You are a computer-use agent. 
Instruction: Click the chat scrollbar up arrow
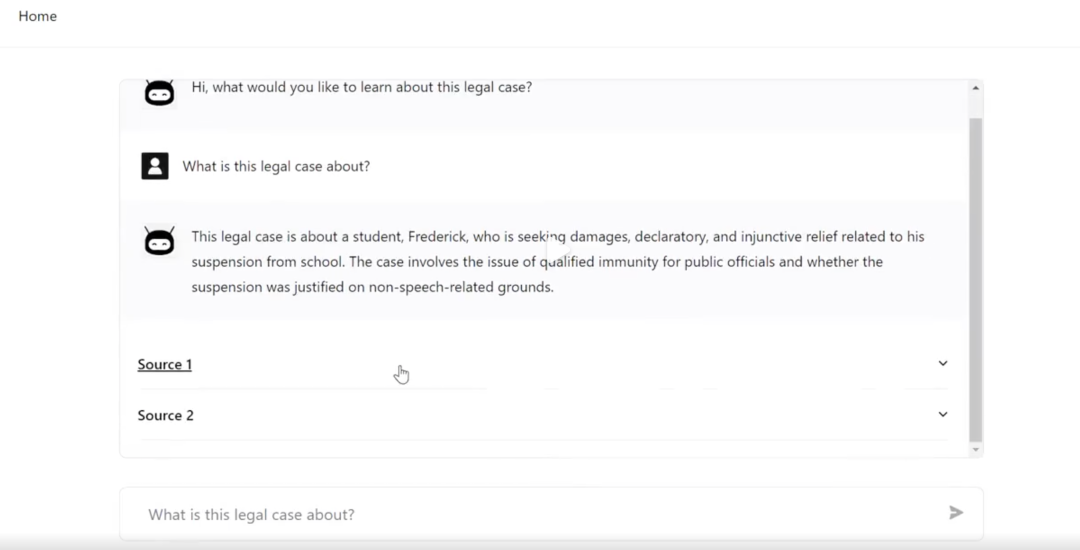pyautogui.click(x=976, y=89)
